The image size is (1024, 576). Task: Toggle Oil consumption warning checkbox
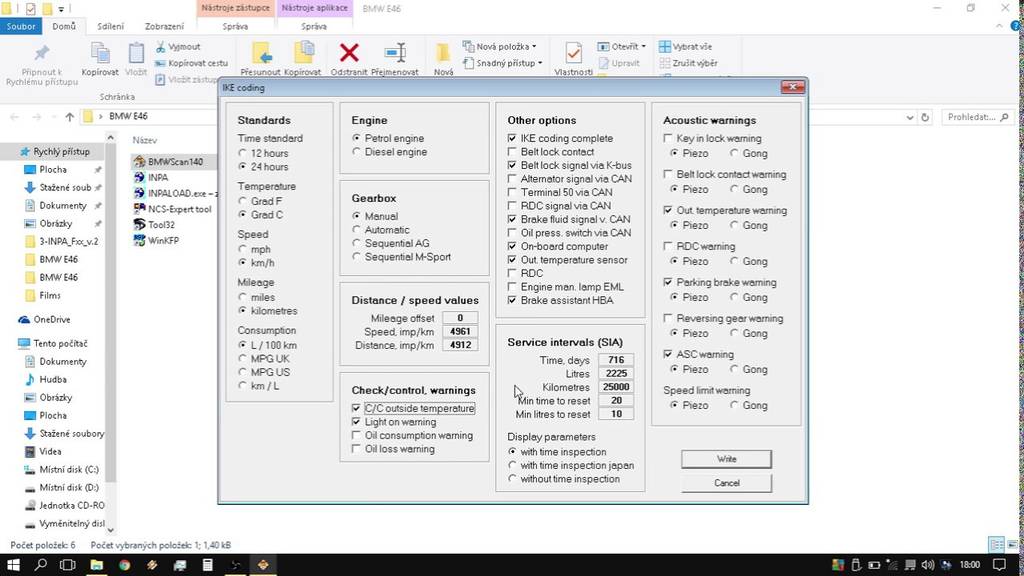point(356,435)
